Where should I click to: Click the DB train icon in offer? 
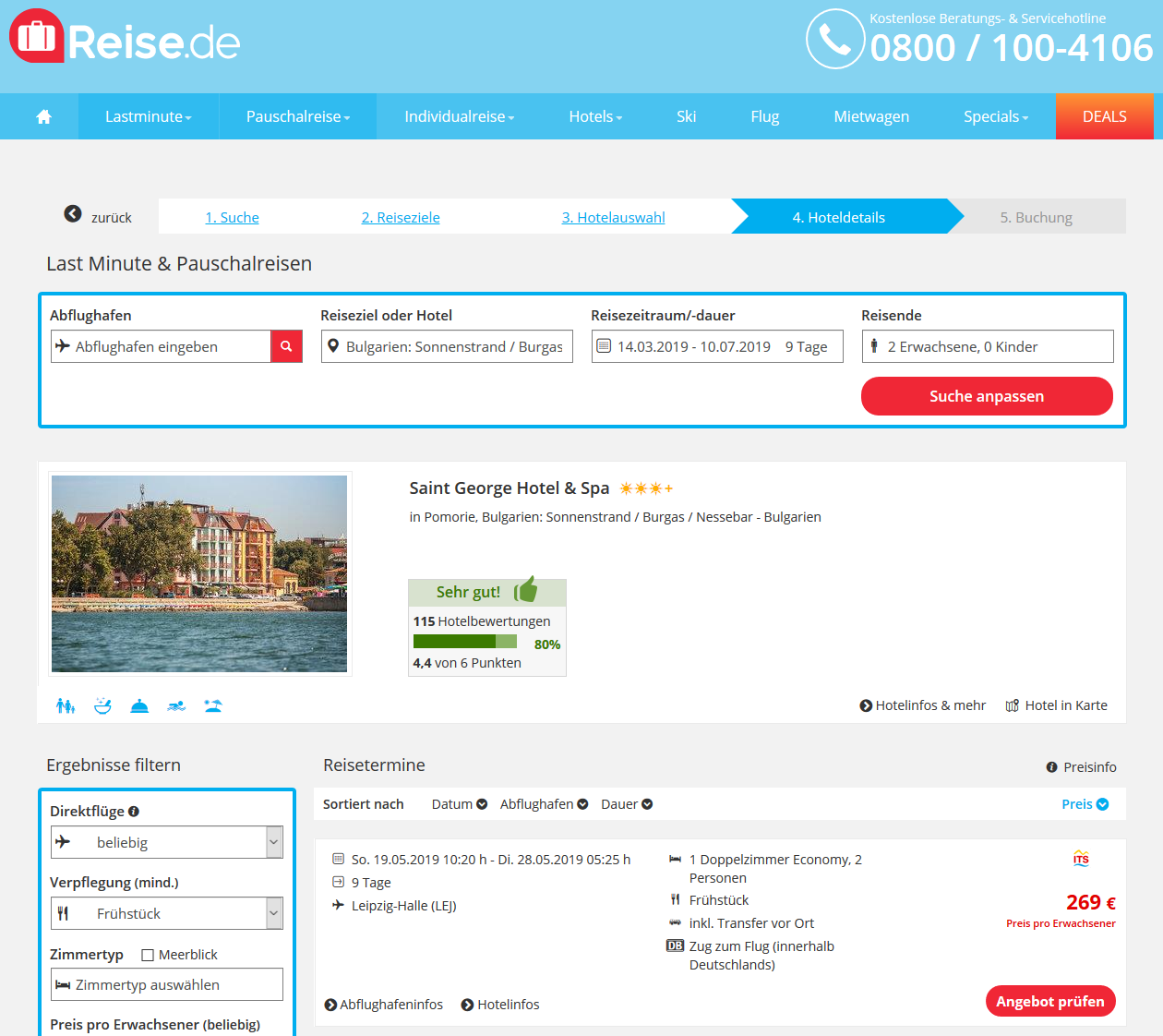point(676,946)
